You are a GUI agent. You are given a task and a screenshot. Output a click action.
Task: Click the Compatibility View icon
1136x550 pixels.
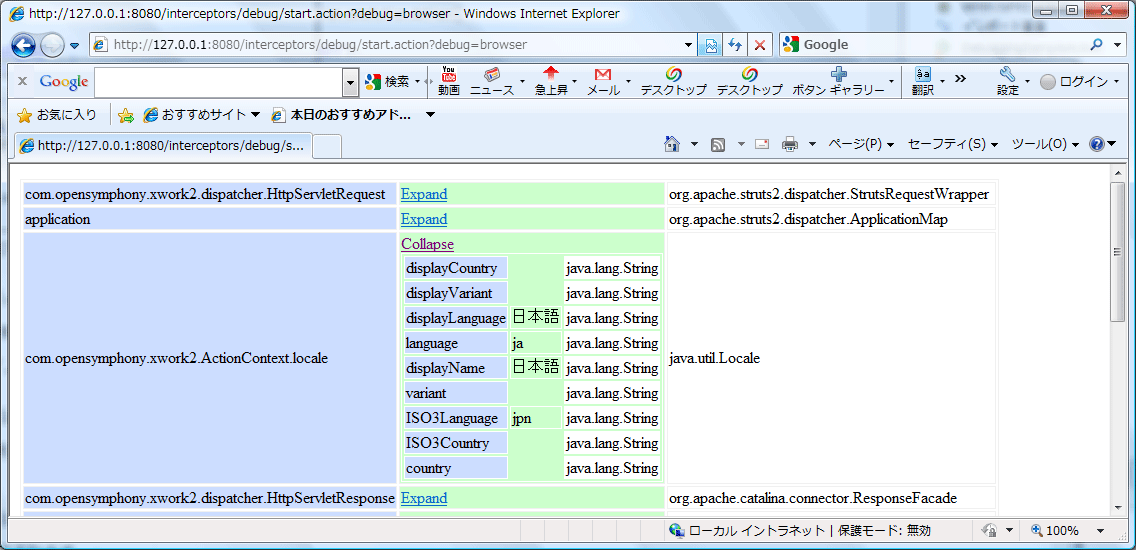[x=711, y=45]
